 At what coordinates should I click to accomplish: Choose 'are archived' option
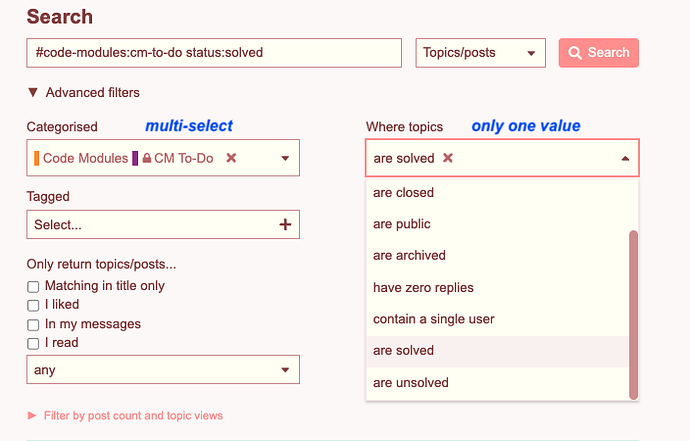497,256
